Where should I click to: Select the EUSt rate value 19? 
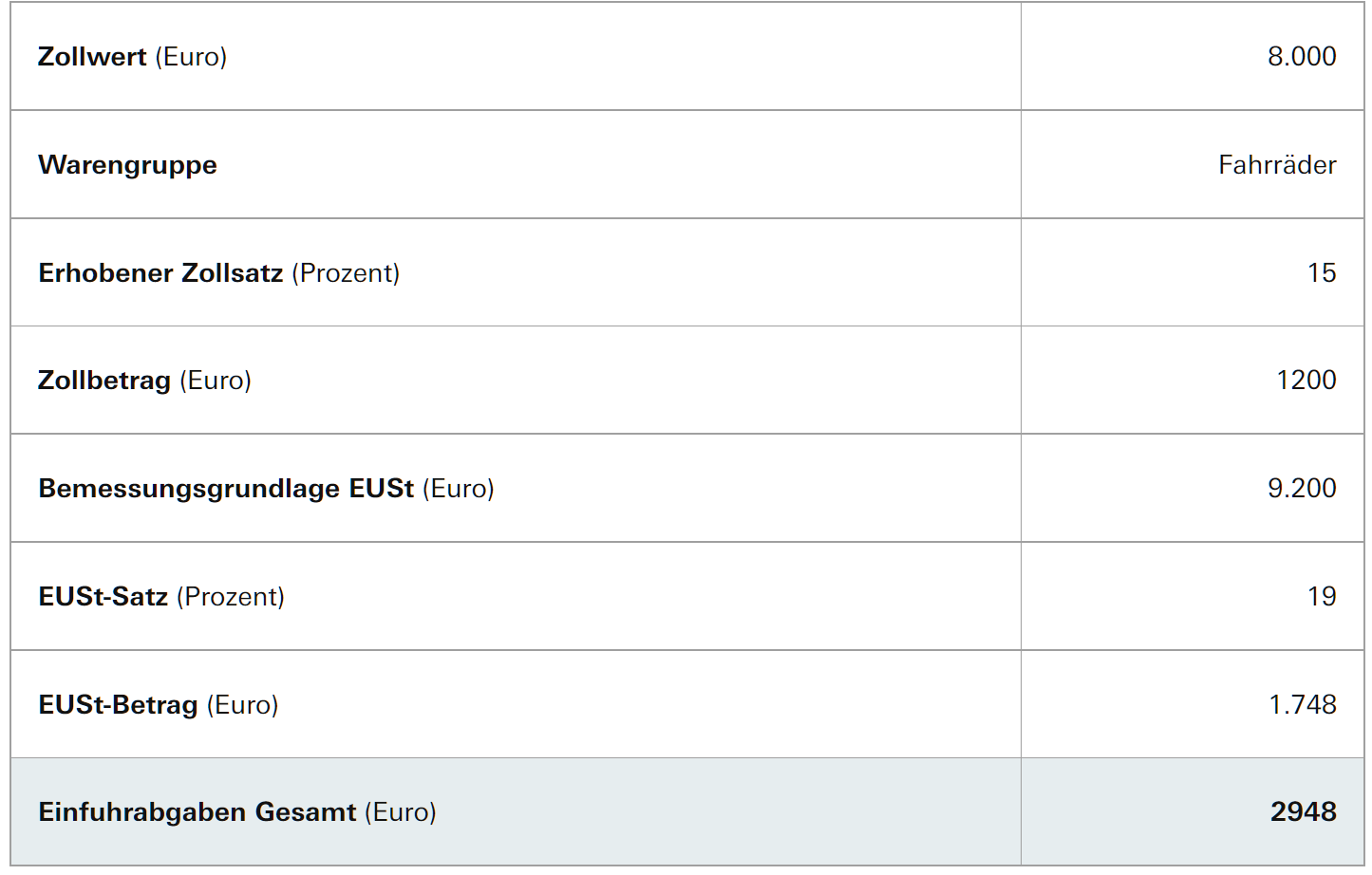[1321, 597]
